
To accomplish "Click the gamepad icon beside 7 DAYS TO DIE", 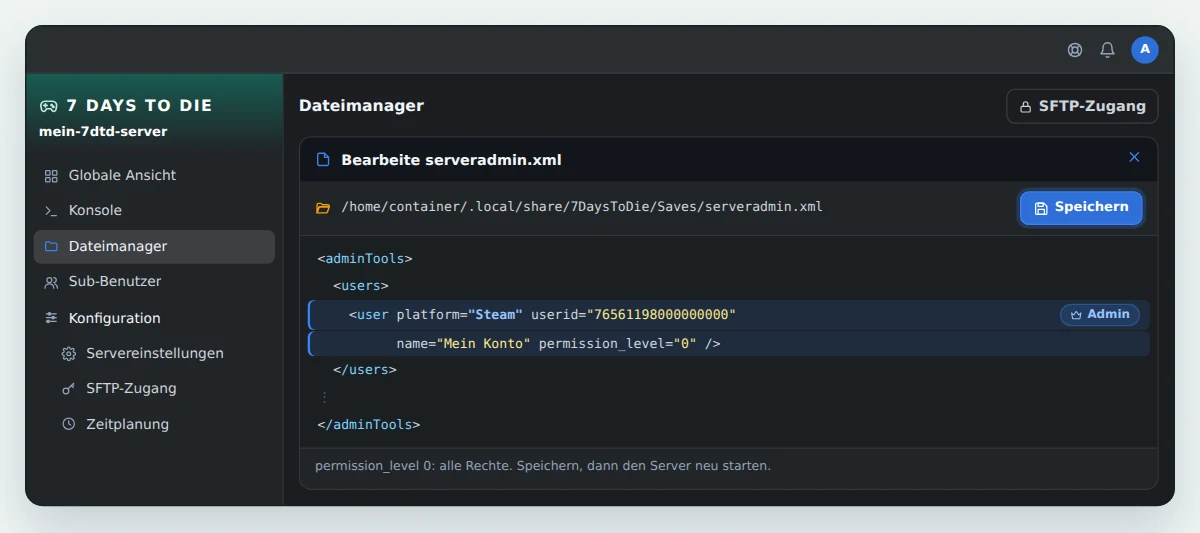I will [x=49, y=105].
